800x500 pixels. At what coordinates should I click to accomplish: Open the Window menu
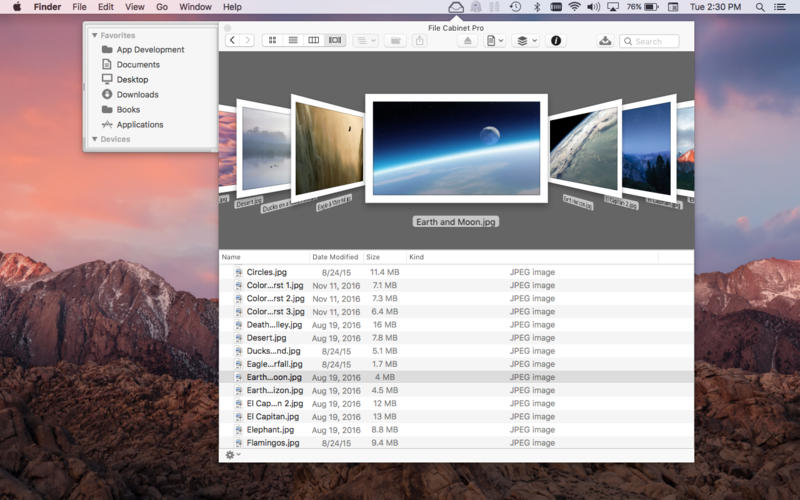[195, 7]
